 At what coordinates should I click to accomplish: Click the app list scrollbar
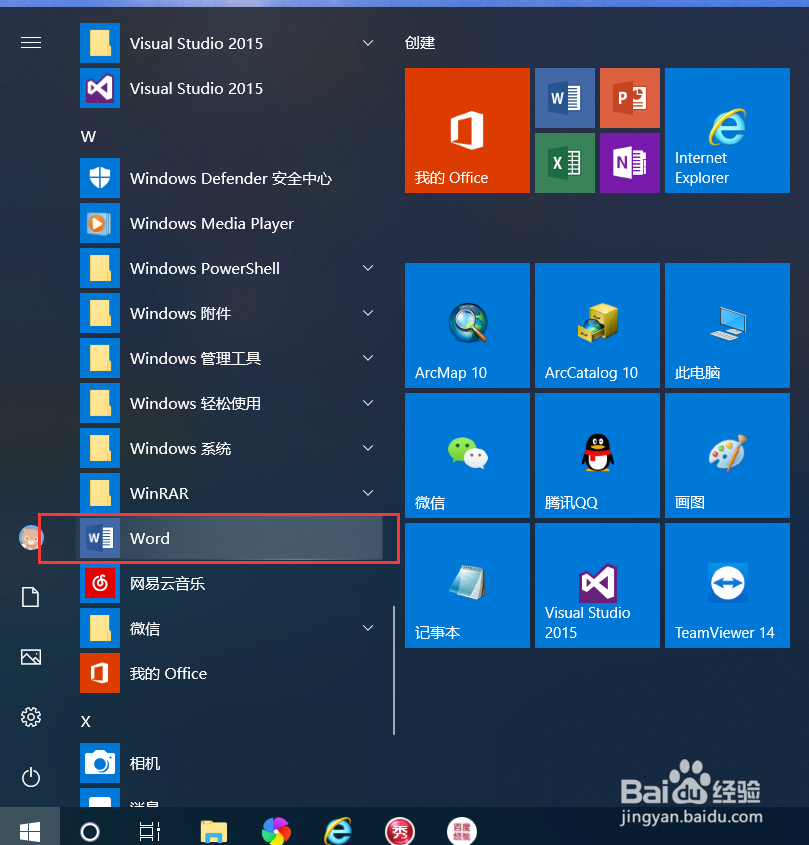(x=394, y=670)
